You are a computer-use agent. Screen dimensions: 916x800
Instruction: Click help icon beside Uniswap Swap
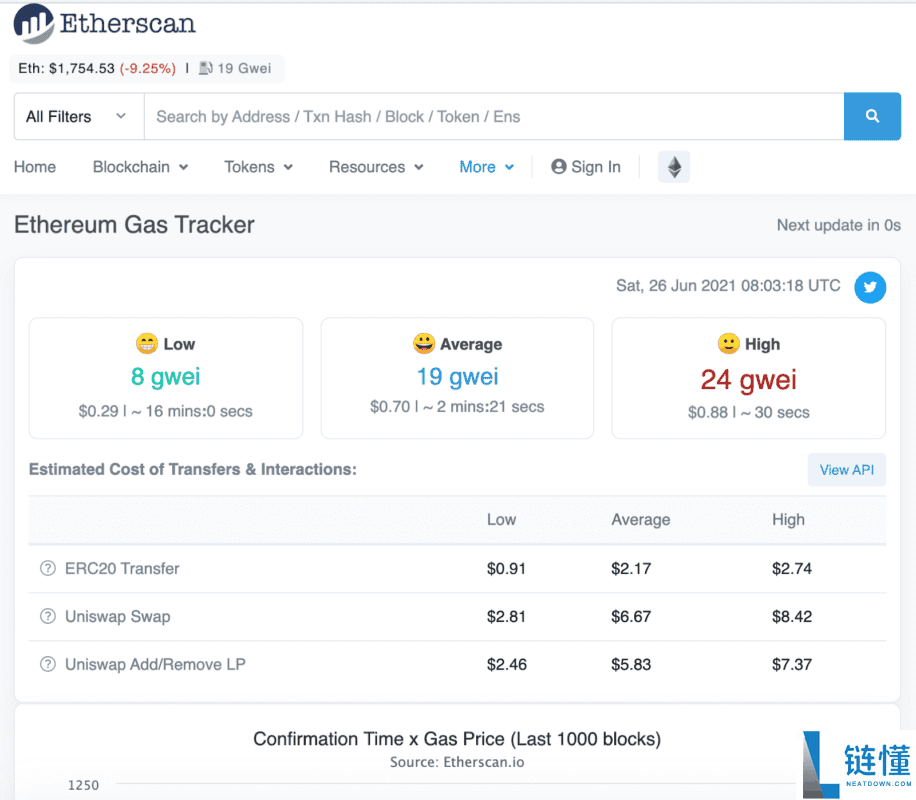pos(47,617)
